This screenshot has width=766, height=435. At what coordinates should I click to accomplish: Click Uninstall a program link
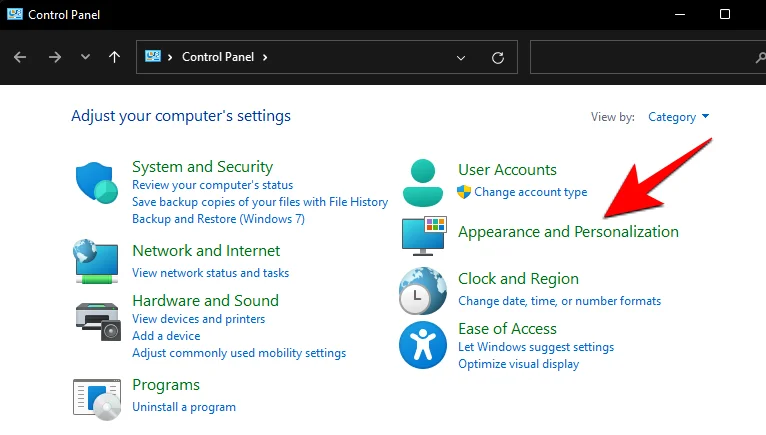(184, 407)
